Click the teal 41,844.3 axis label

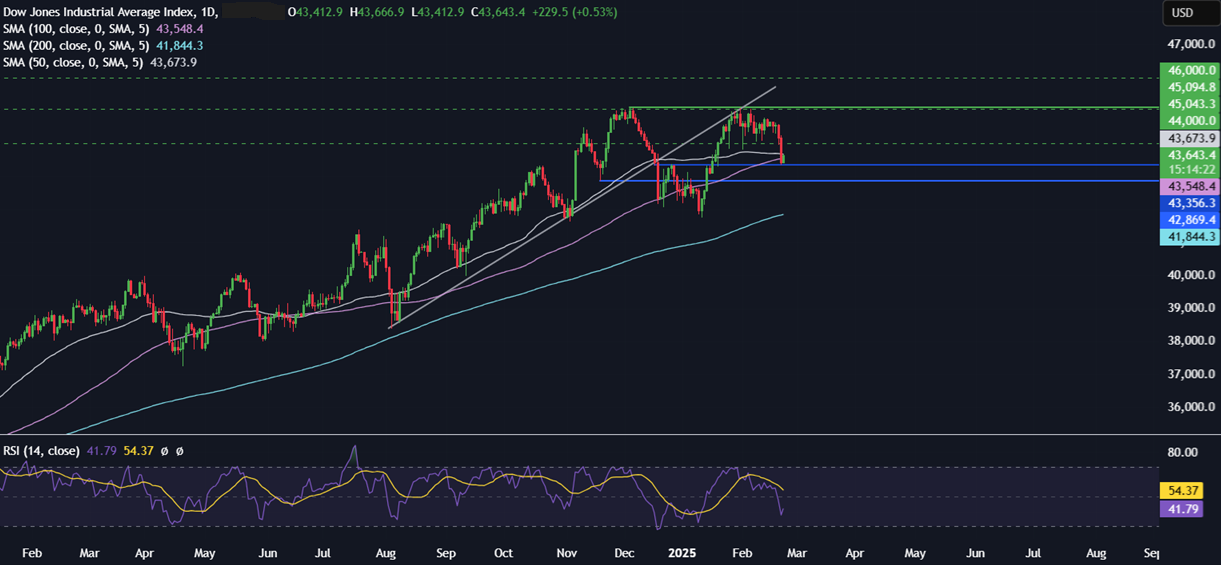pyautogui.click(x=1188, y=237)
